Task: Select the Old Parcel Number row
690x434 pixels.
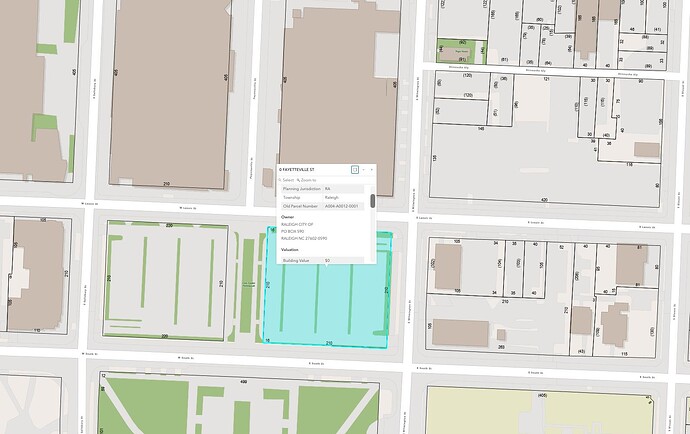Action: point(323,206)
